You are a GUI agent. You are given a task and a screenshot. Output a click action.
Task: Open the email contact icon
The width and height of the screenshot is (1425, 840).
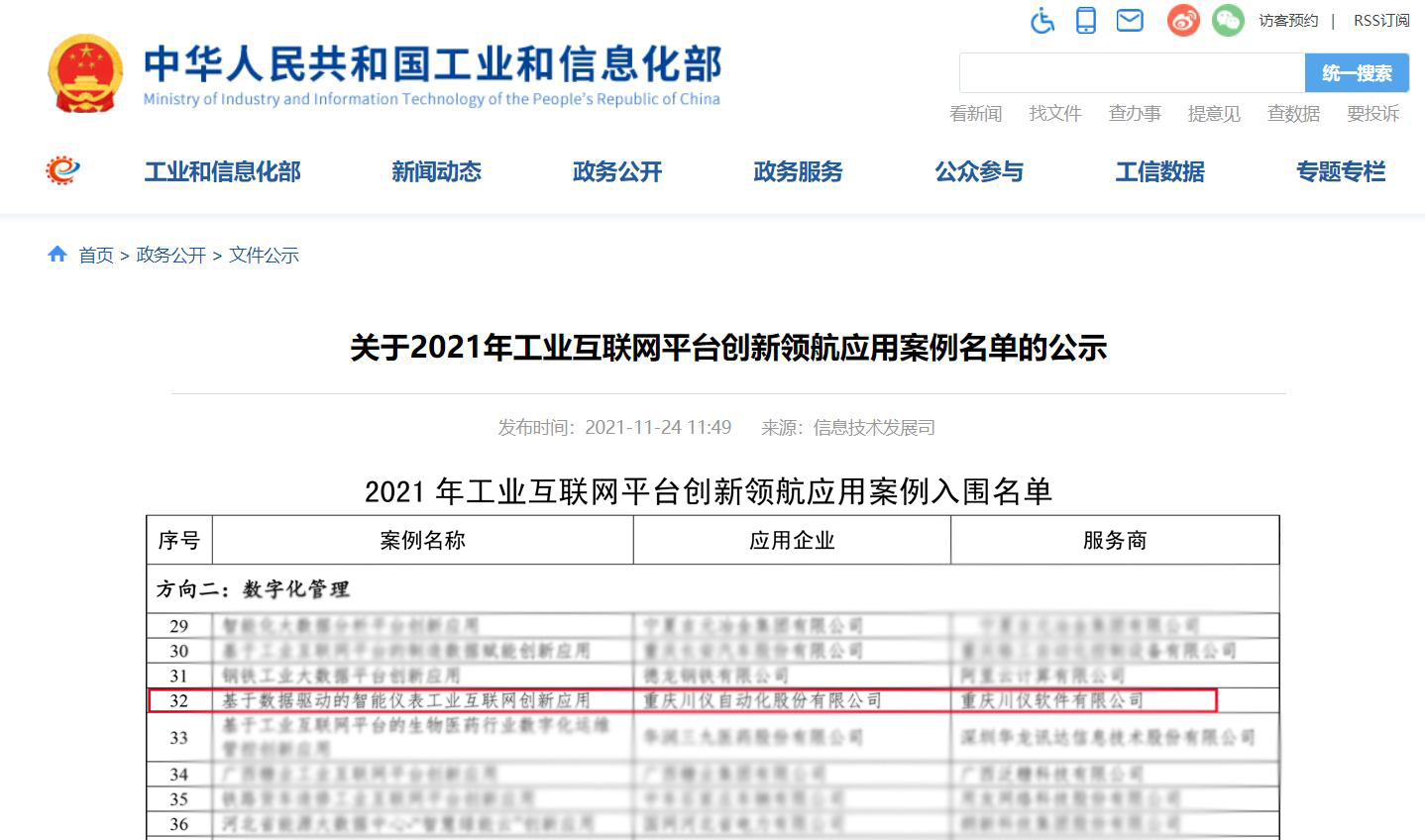1129,20
